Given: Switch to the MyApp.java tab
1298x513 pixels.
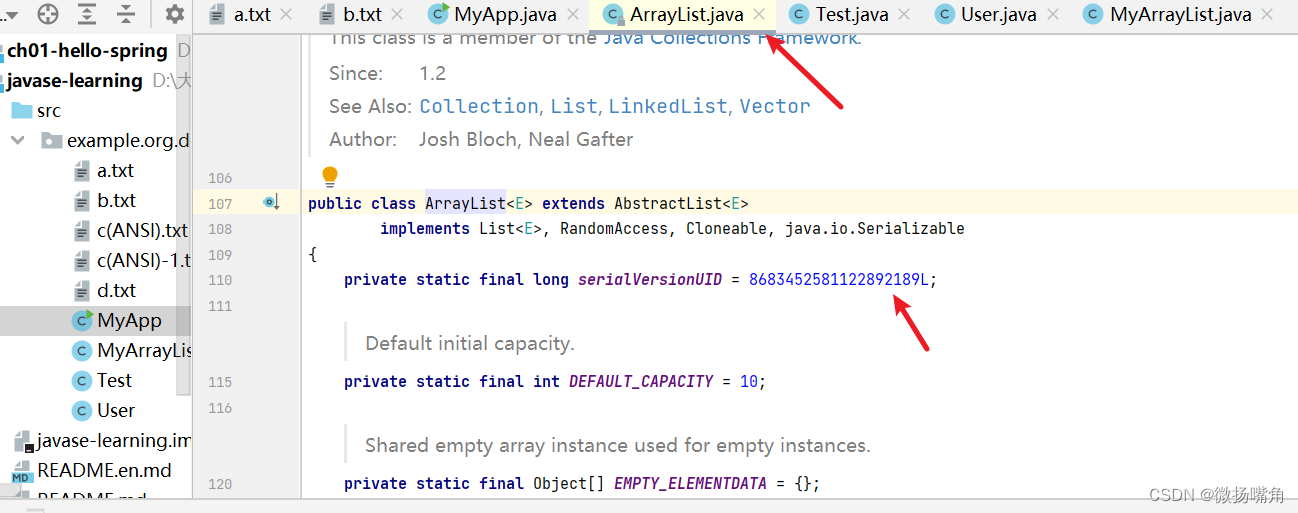Looking at the screenshot, I should coord(504,14).
